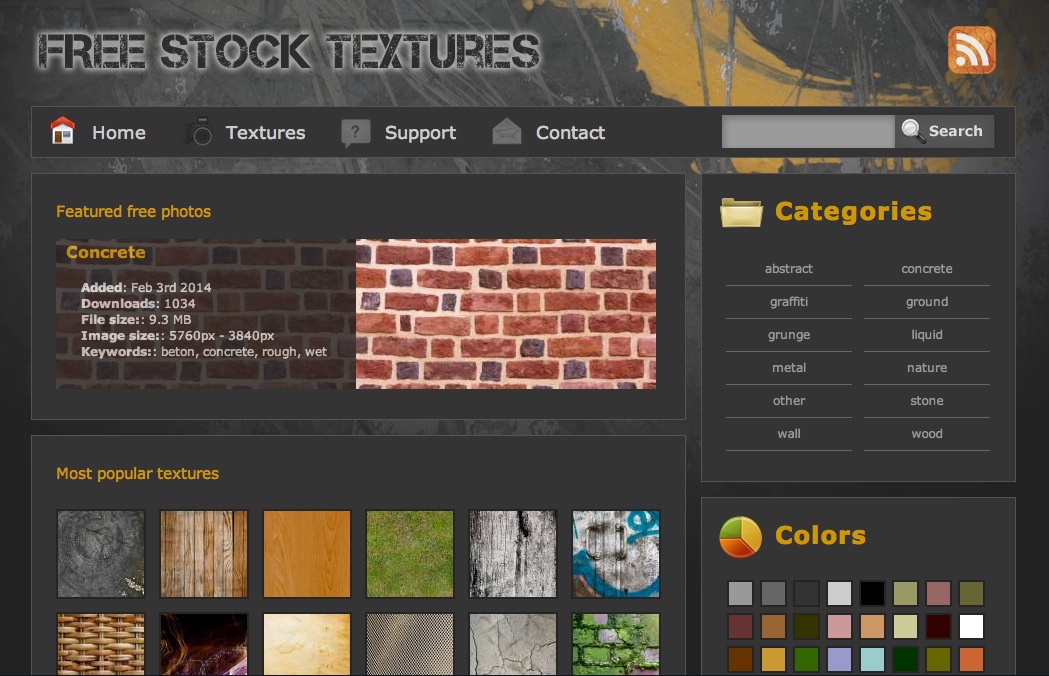
Task: Filter by the dusty rose swatch
Action: [939, 594]
